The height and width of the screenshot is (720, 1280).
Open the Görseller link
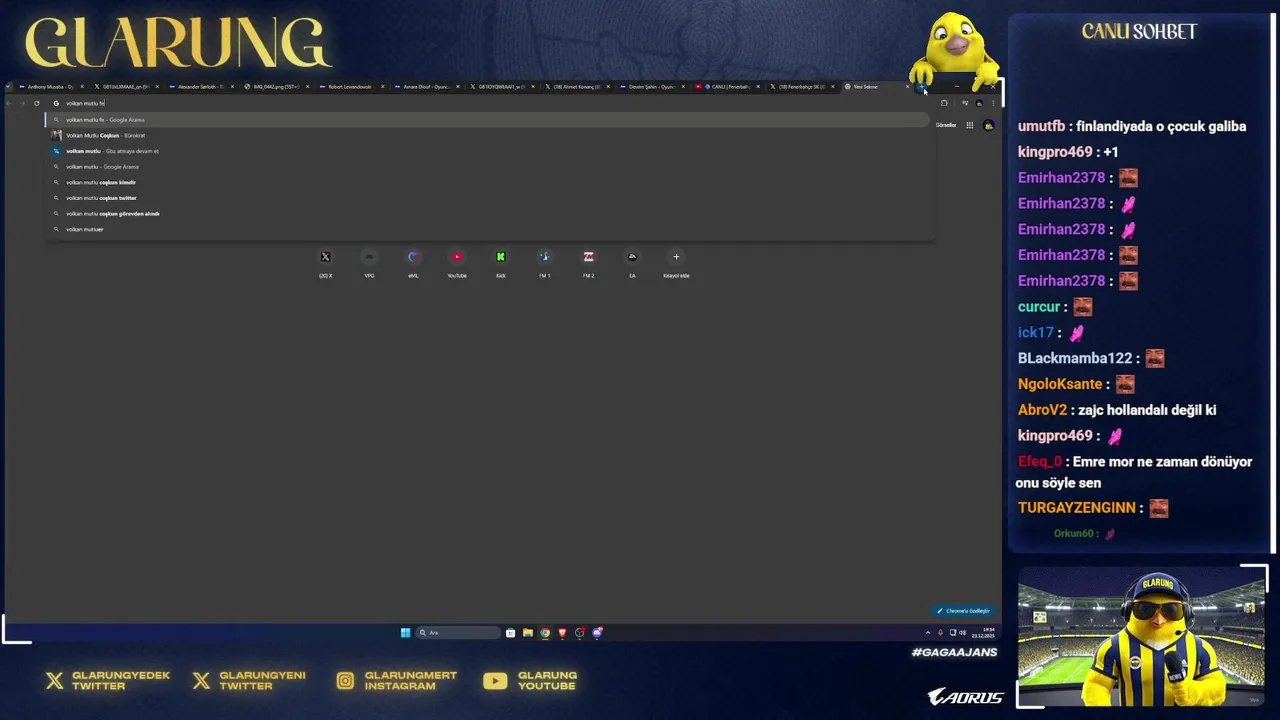(946, 125)
